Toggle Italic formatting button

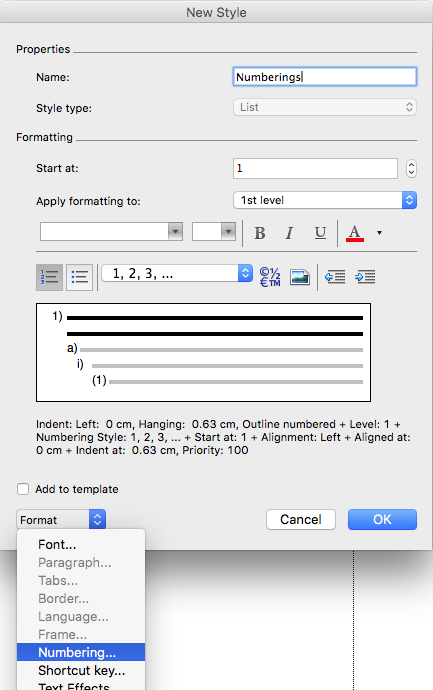click(290, 233)
